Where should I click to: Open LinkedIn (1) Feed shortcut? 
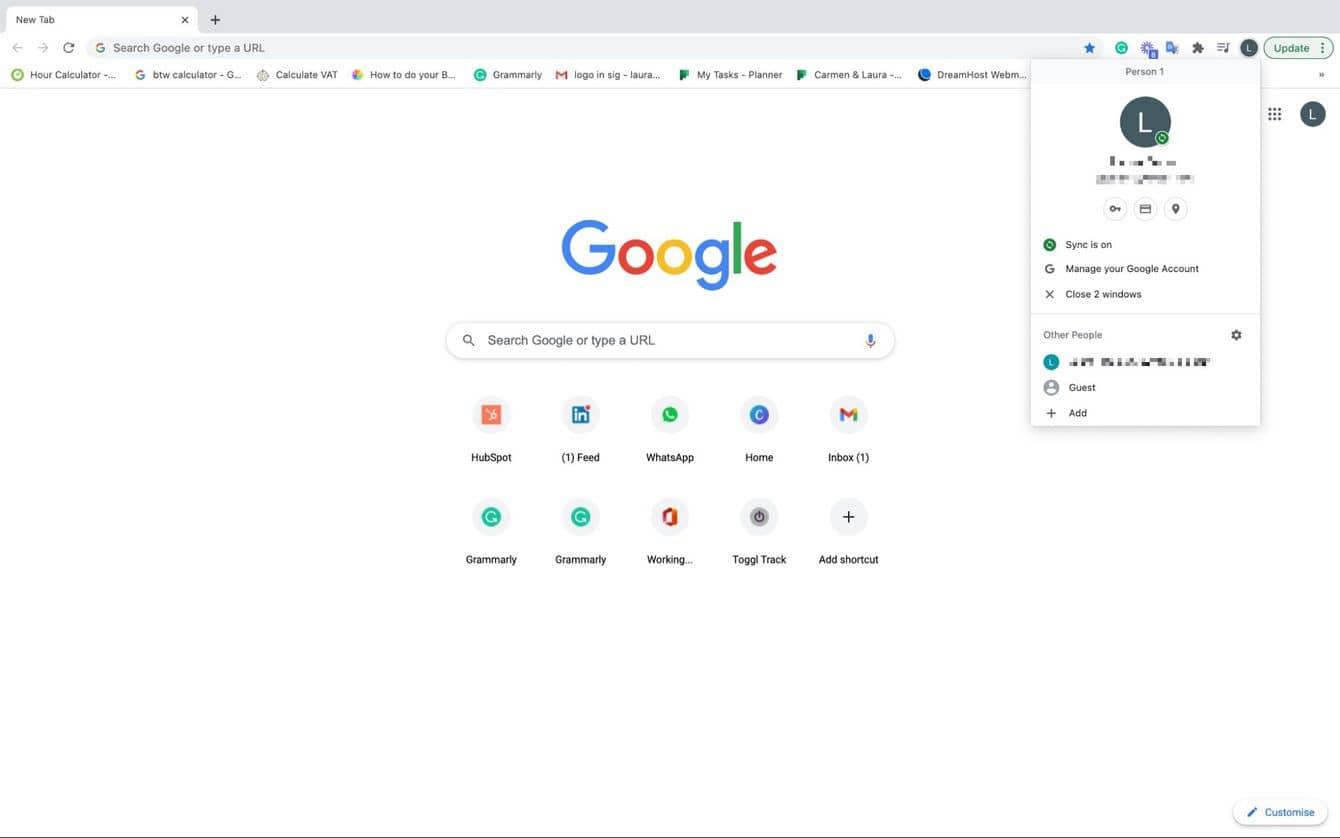580,430
